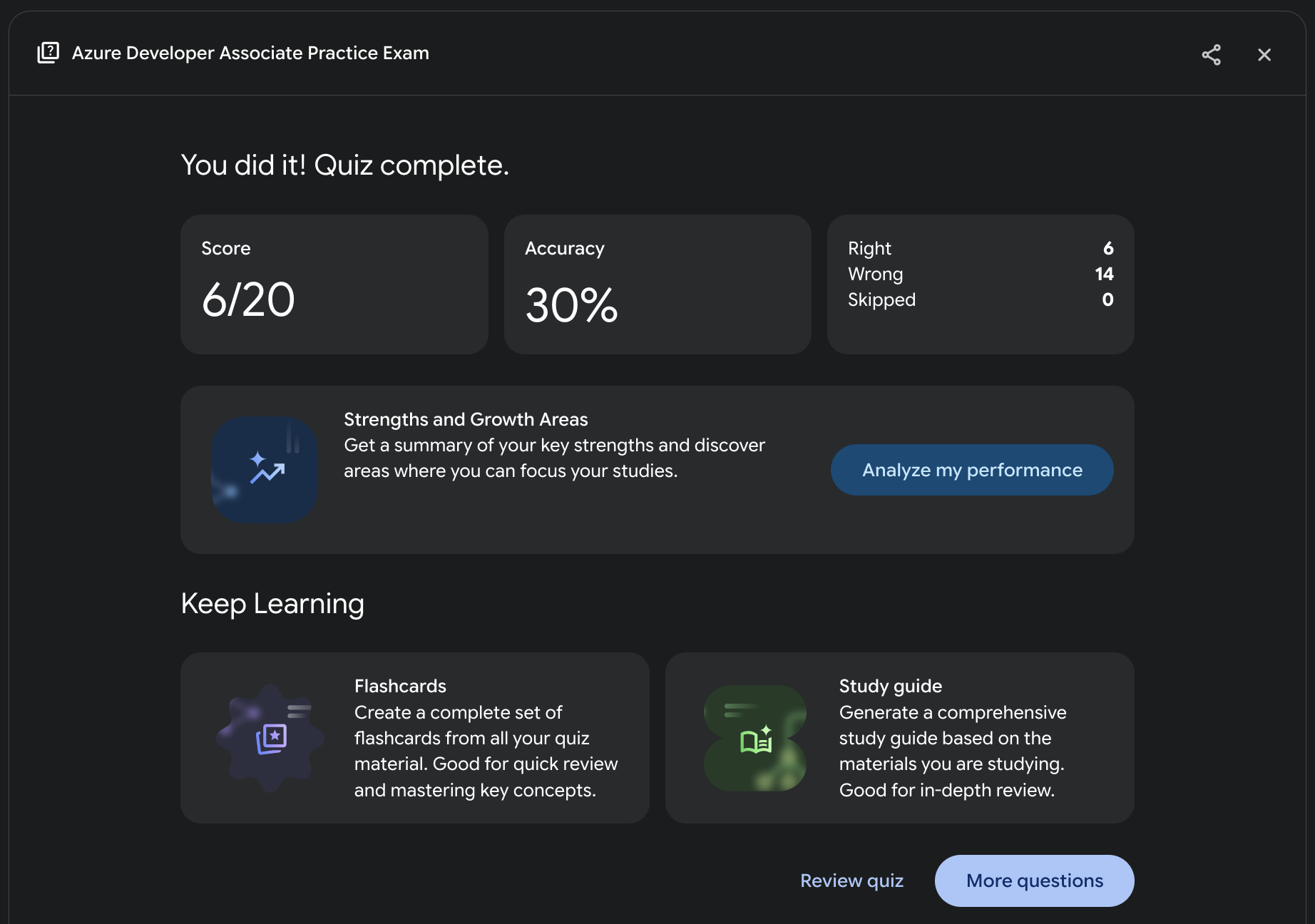Viewport: 1315px width, 924px height.
Task: Click the 30% accuracy value
Action: pos(571,305)
